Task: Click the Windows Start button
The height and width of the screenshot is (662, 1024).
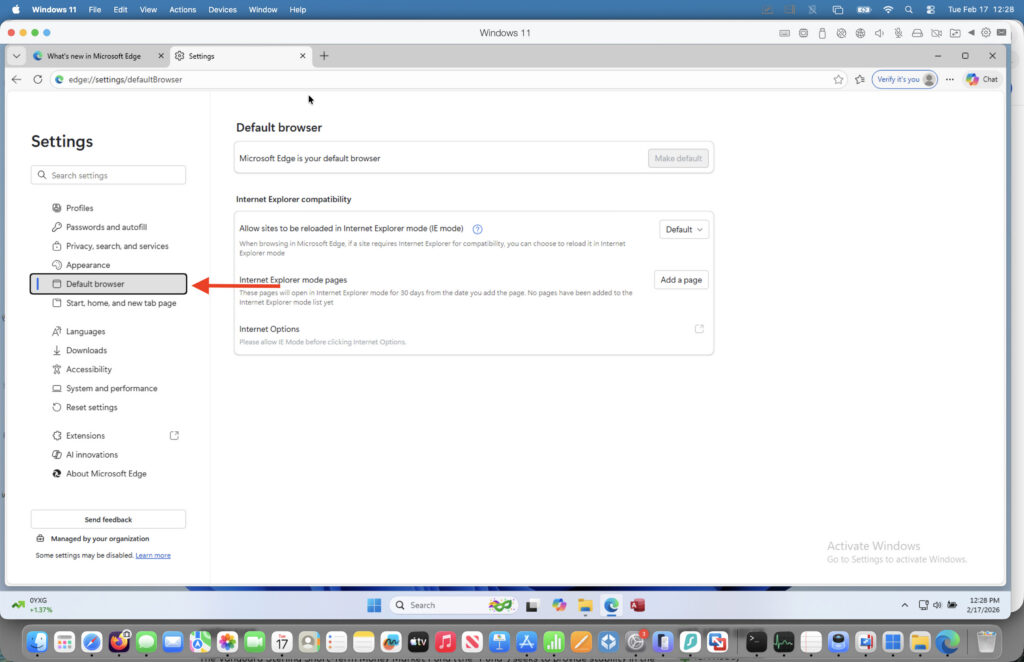Action: [374, 605]
